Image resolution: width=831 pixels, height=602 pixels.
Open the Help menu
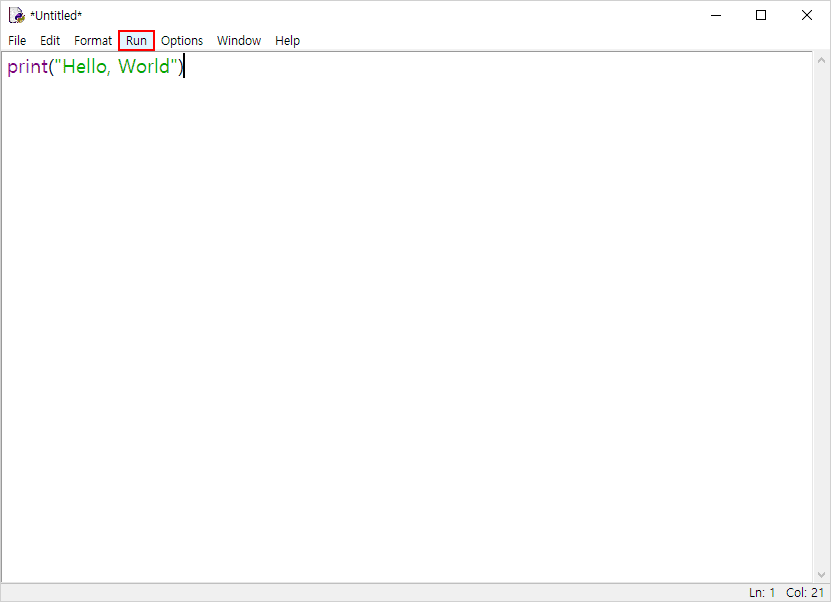pyautogui.click(x=287, y=41)
